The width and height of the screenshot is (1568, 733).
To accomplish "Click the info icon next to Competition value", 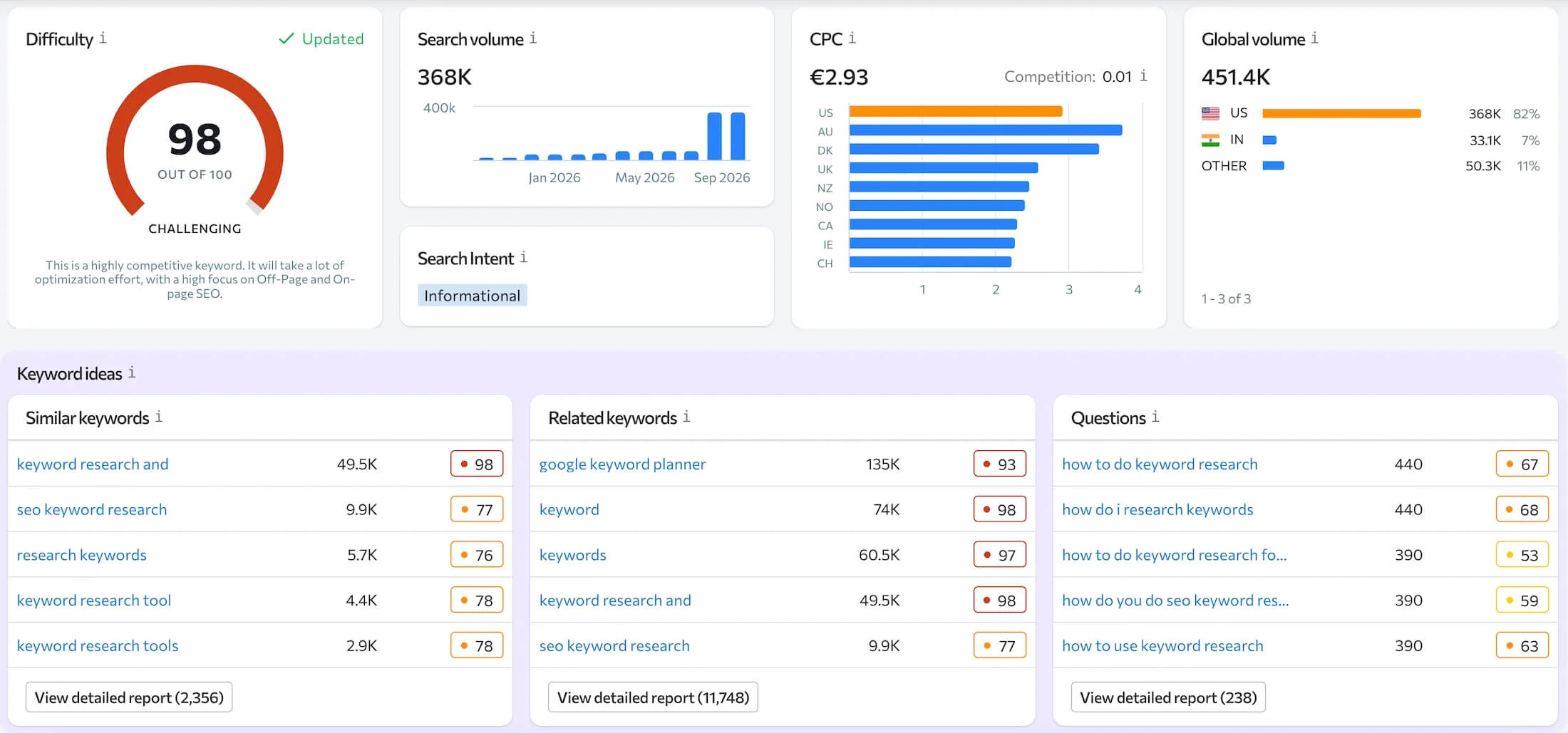I will (x=1143, y=76).
